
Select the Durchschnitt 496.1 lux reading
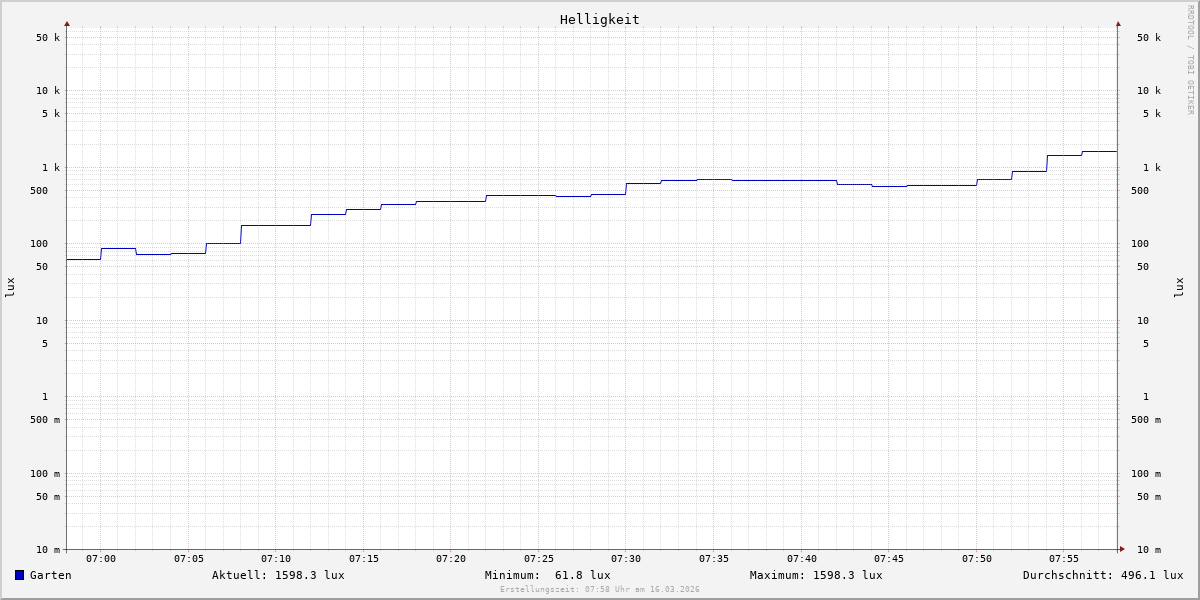(x=1102, y=575)
